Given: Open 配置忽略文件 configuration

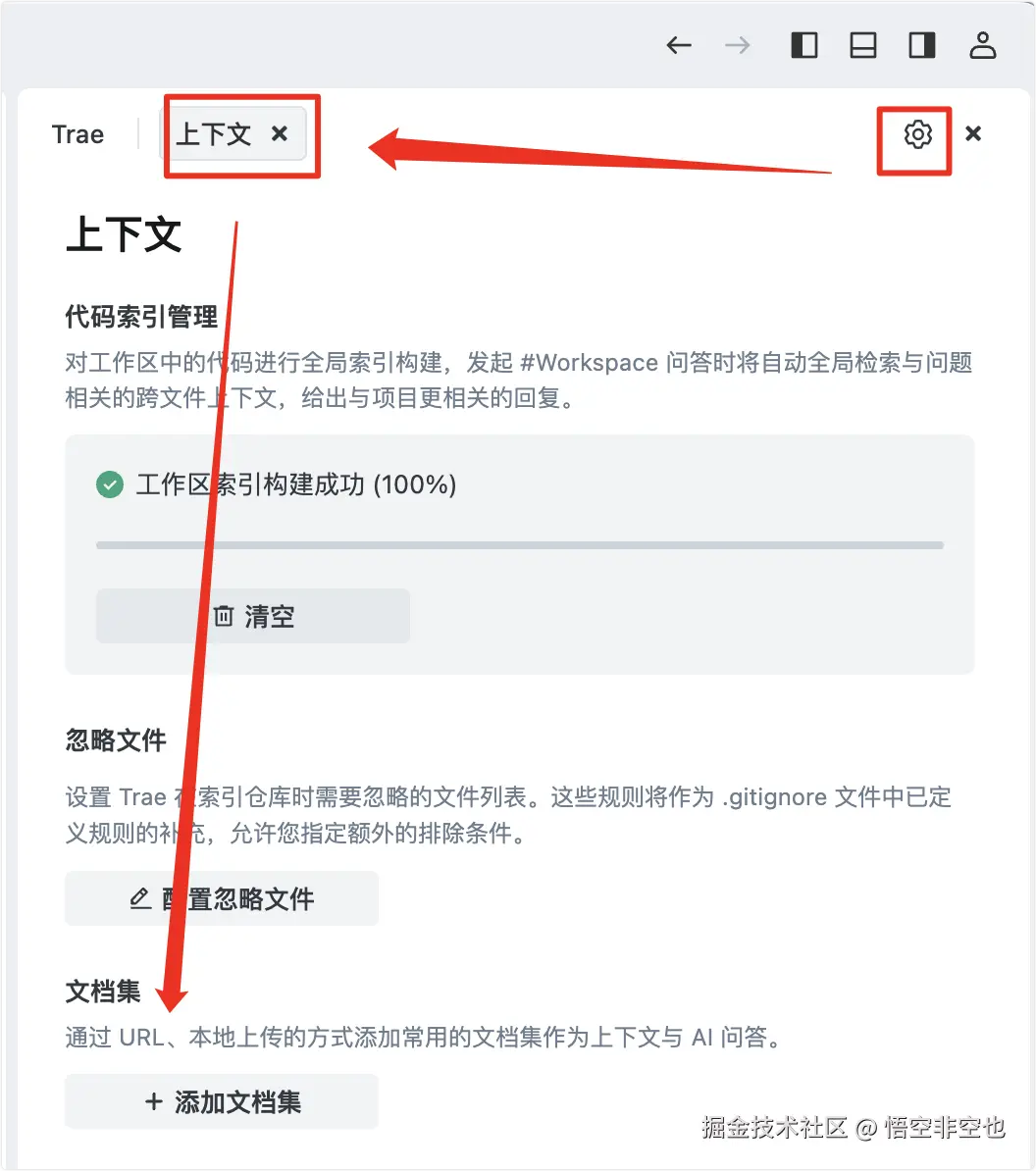Looking at the screenshot, I should (222, 898).
